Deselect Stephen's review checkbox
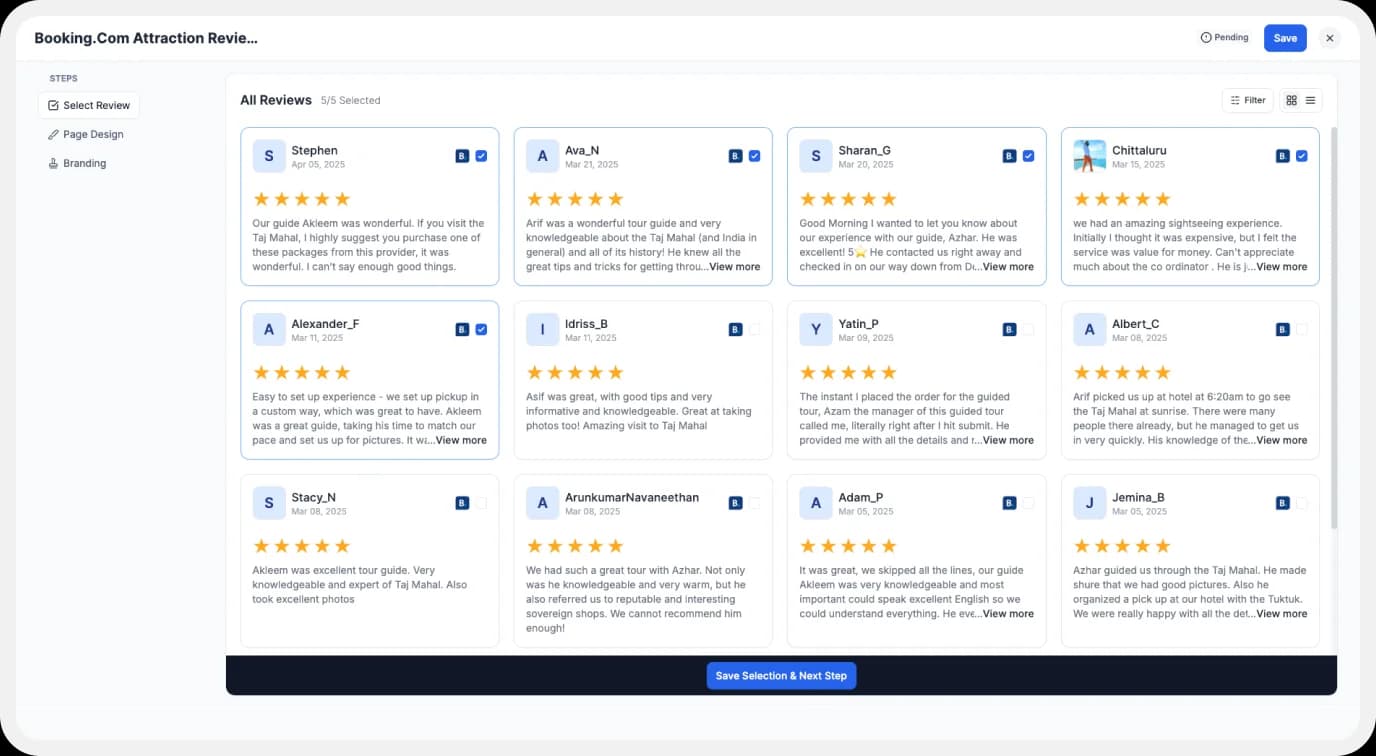1376x756 pixels. pos(481,156)
